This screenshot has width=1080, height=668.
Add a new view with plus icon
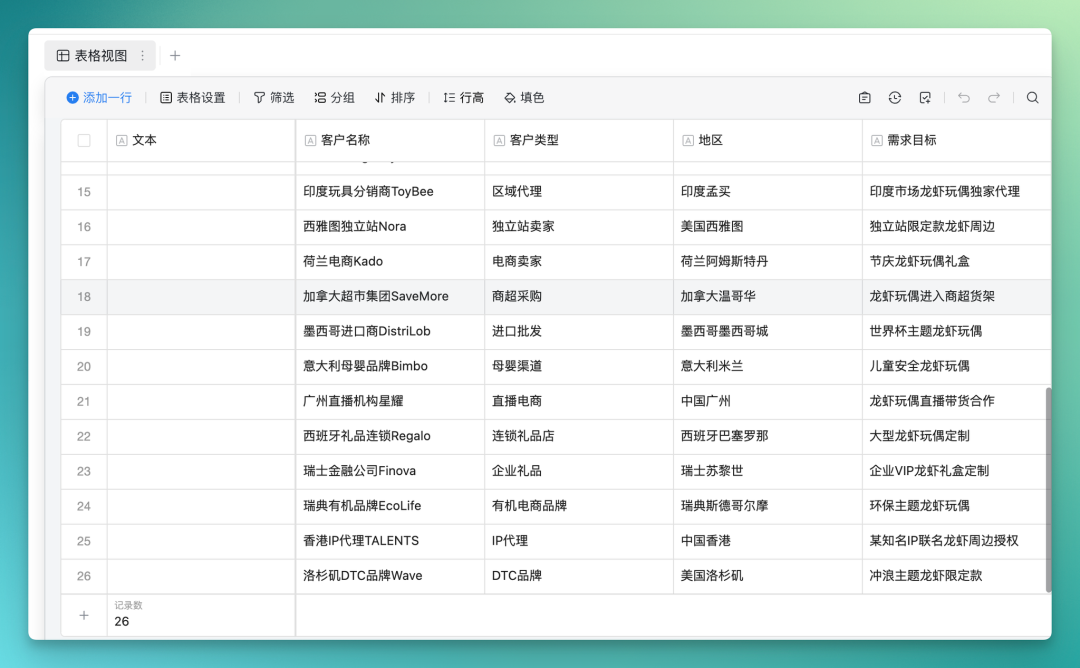click(x=175, y=56)
